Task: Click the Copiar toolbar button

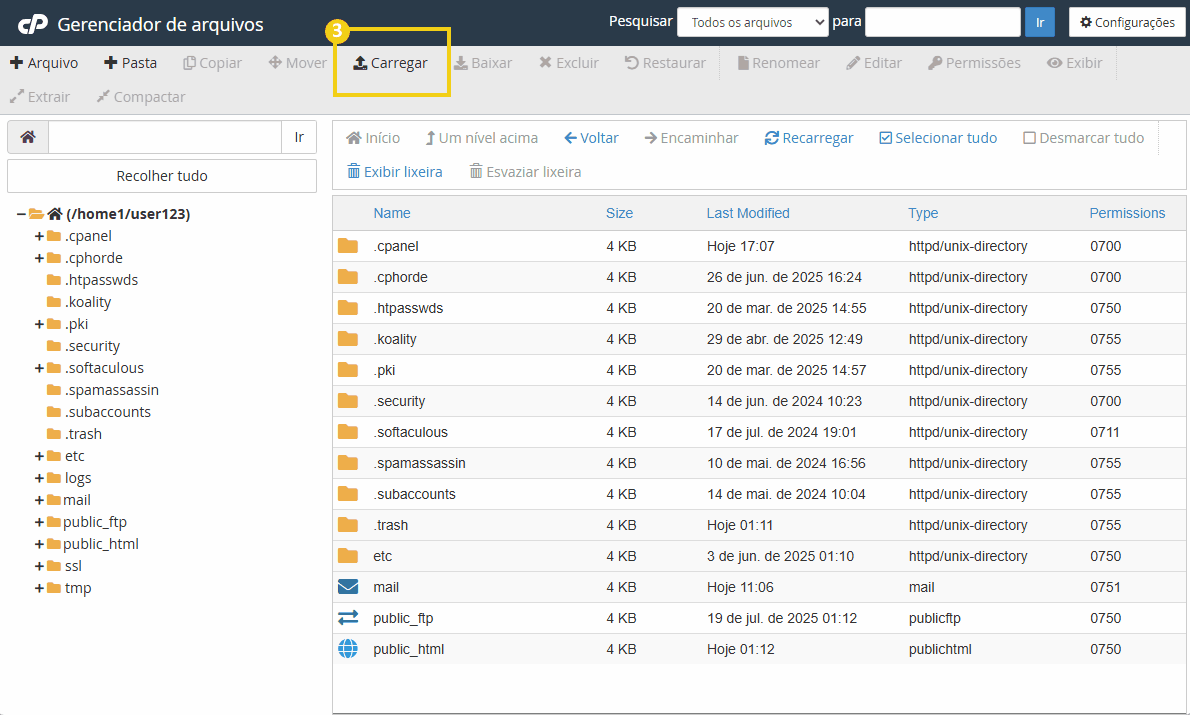Action: [212, 63]
